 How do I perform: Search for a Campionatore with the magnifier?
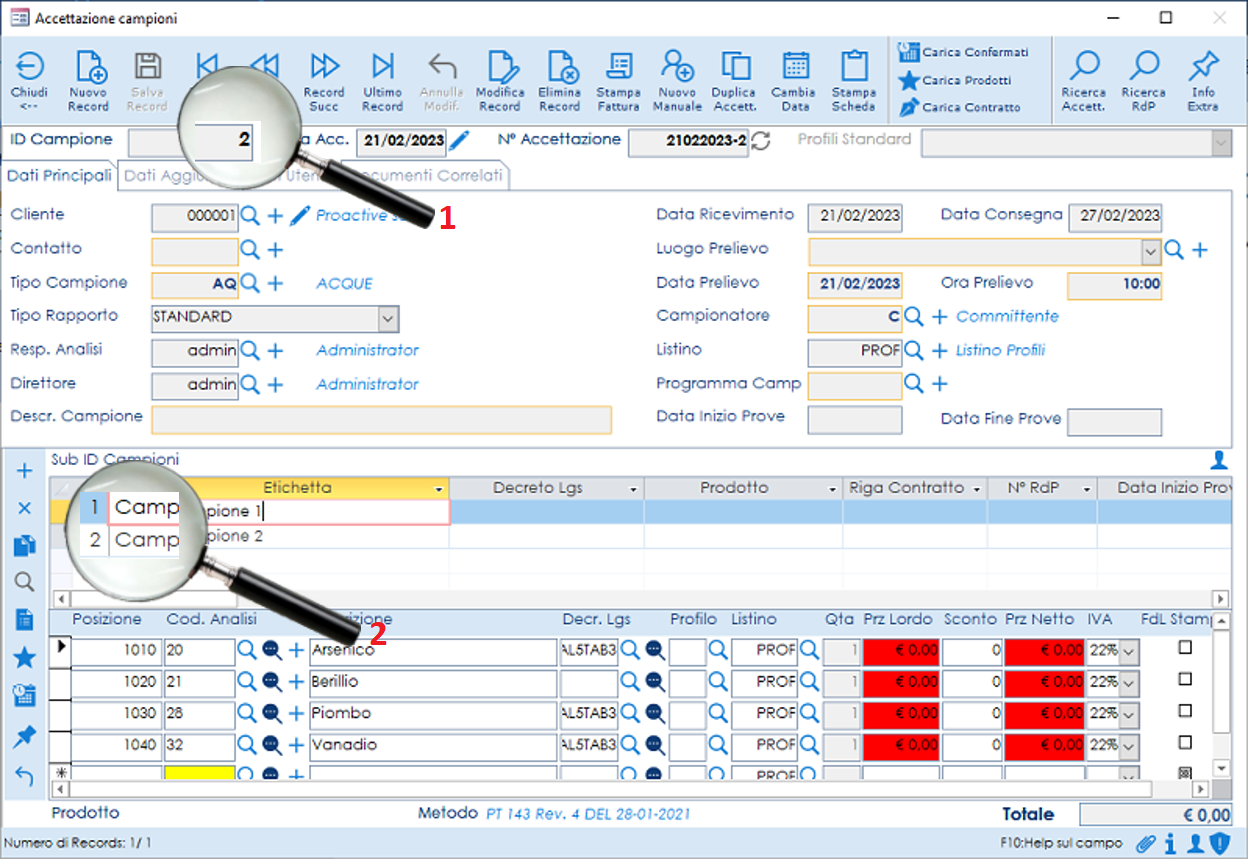coord(914,317)
